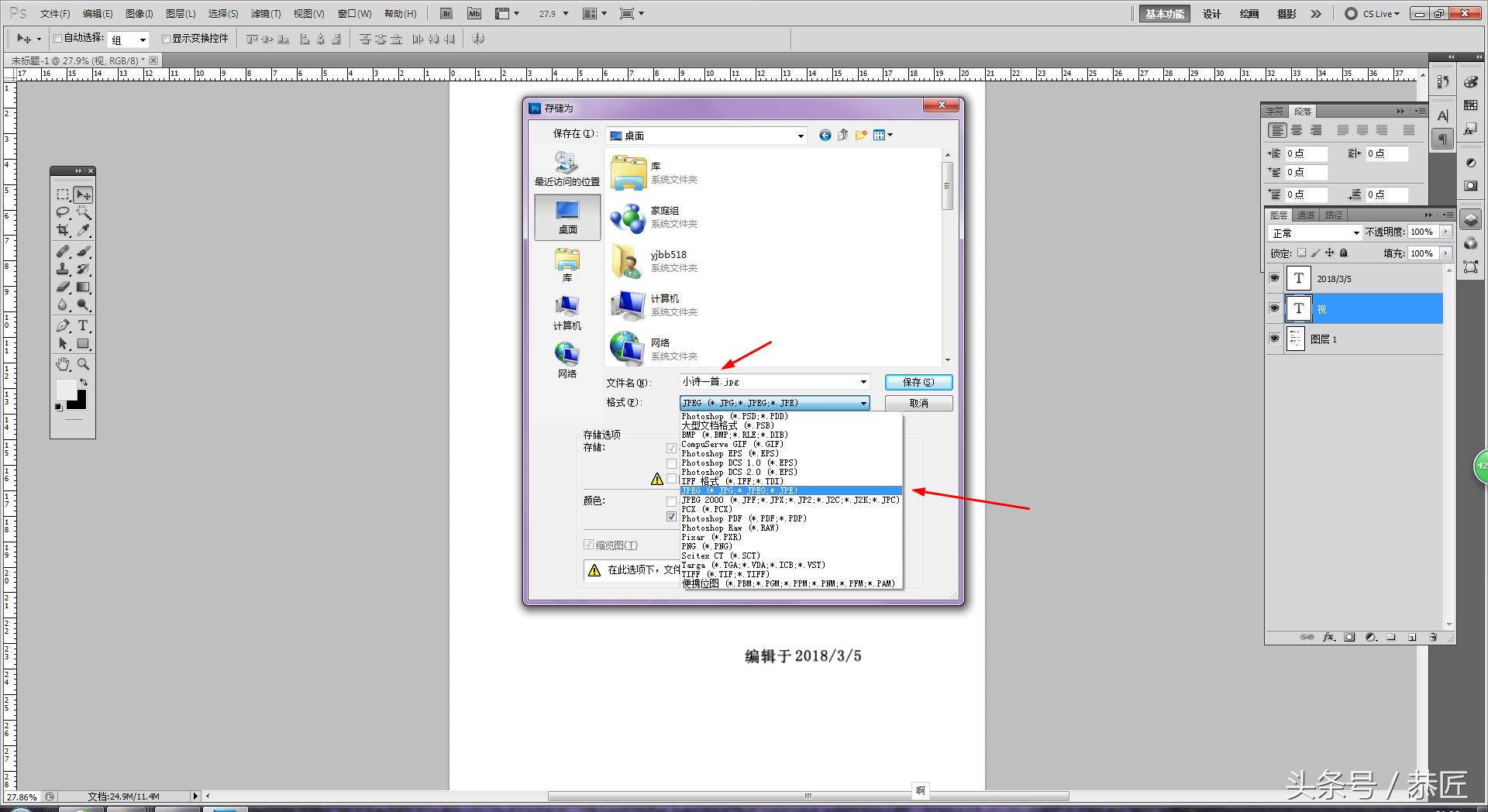The height and width of the screenshot is (812, 1488).
Task: Select the Type tool in the toolbox
Action: (82, 324)
